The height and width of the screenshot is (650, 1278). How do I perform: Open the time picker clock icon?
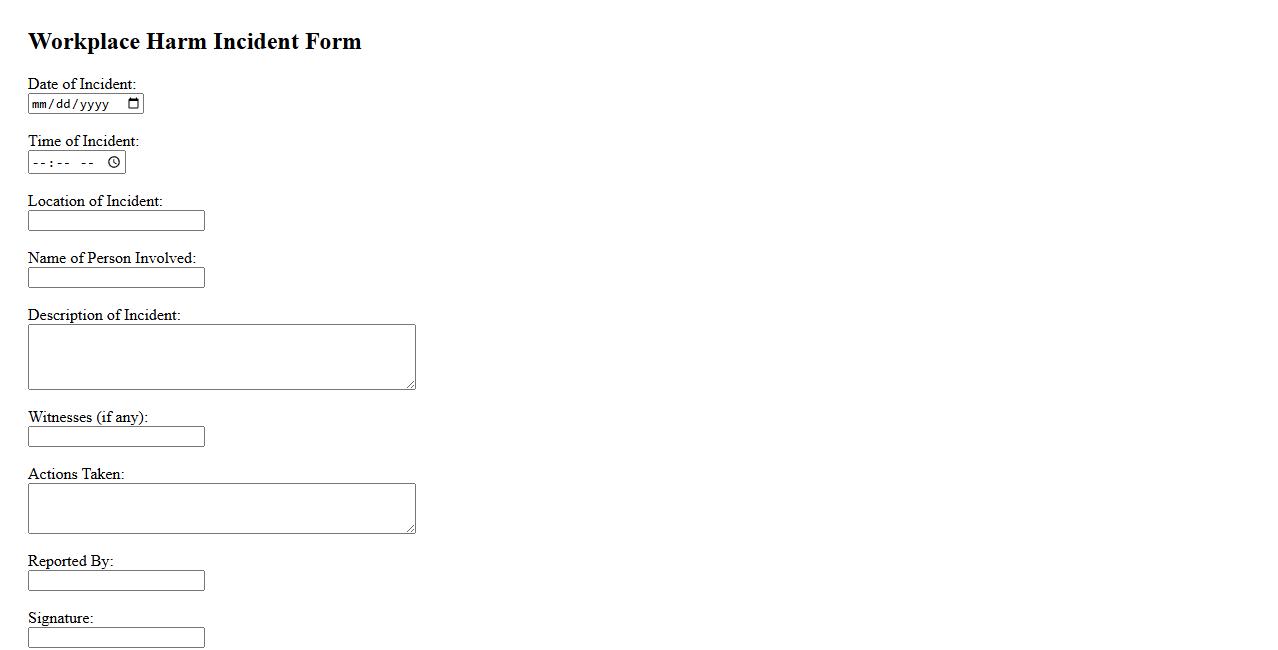114,162
